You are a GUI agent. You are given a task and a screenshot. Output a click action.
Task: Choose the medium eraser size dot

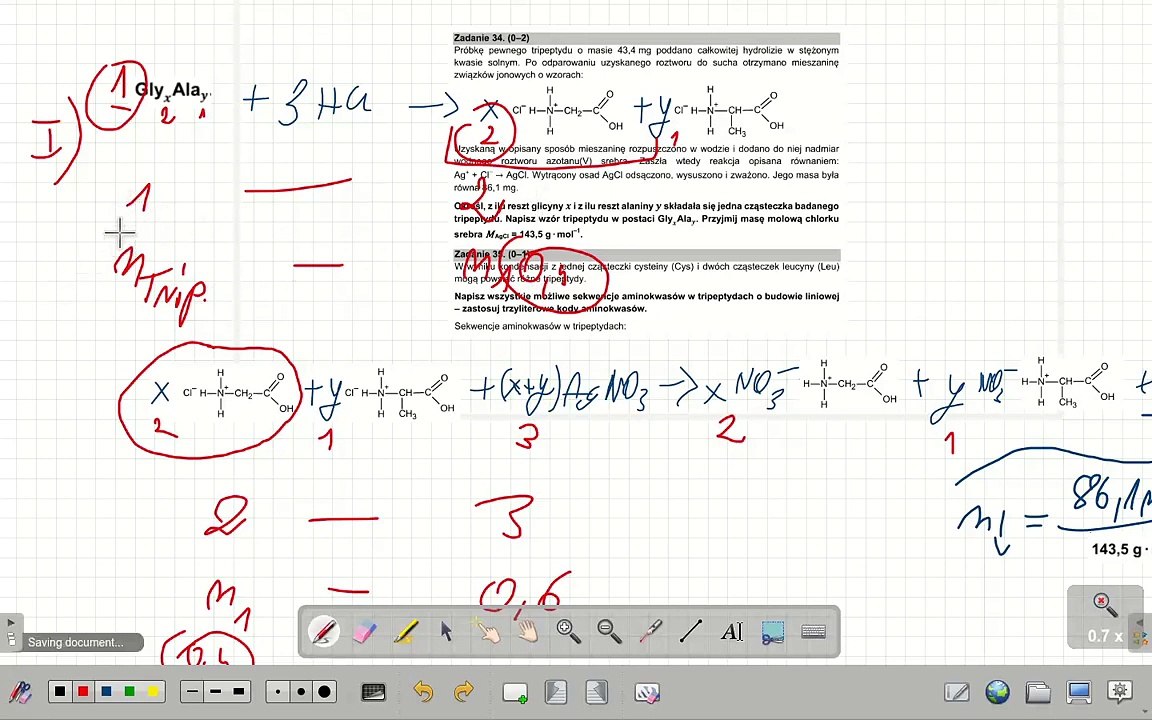(x=301, y=691)
